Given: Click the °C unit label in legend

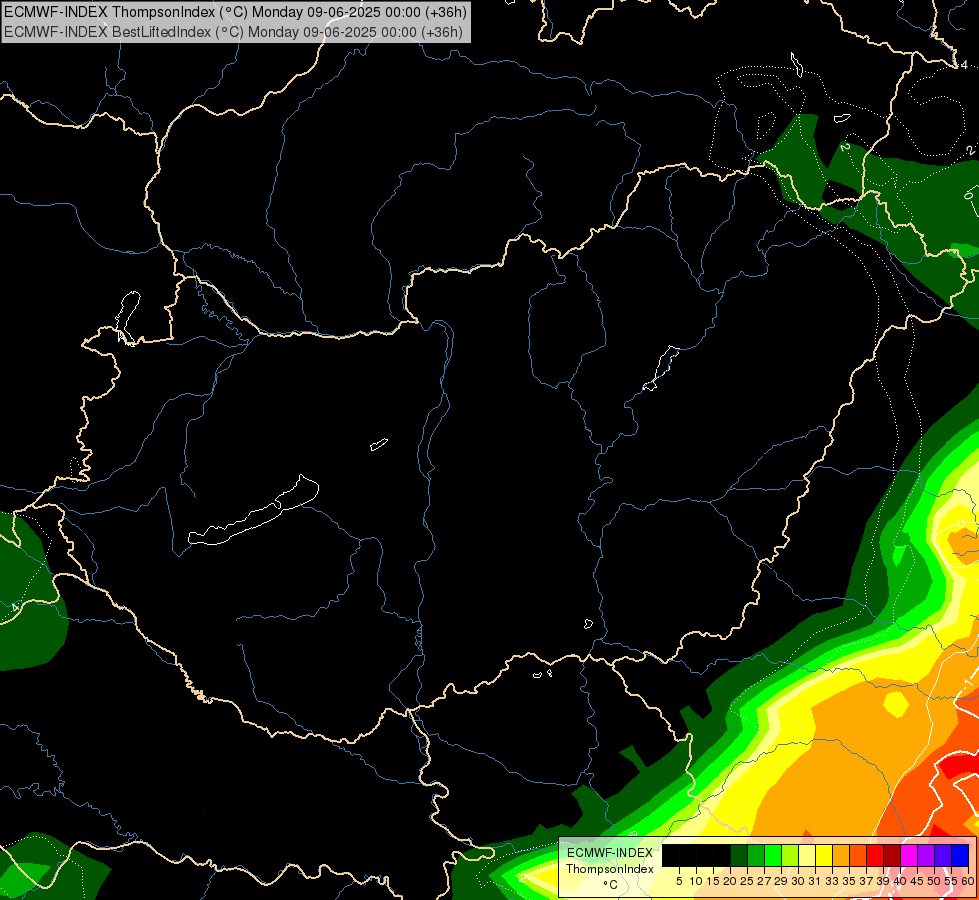Looking at the screenshot, I should 611,884.
